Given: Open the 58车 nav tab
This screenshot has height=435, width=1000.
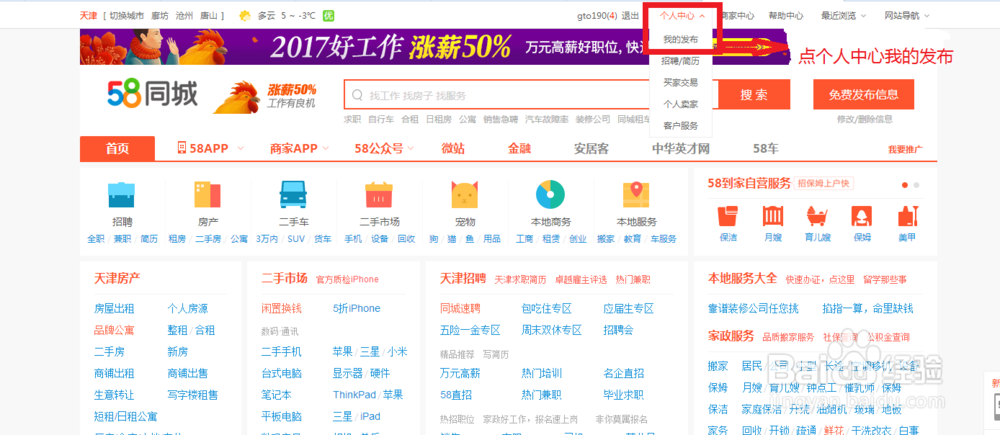Looking at the screenshot, I should [x=765, y=149].
